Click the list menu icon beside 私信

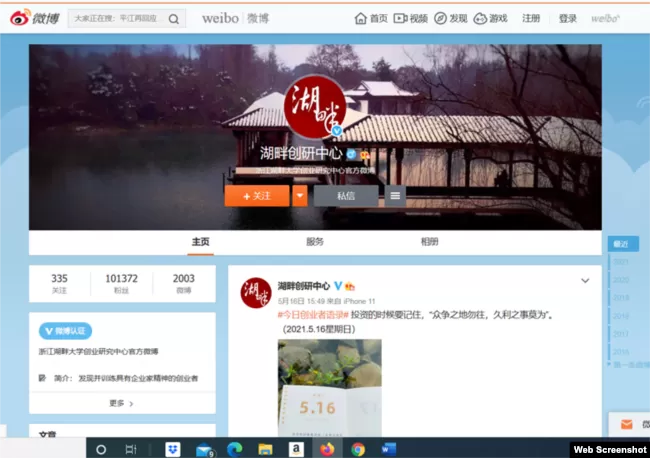[395, 196]
